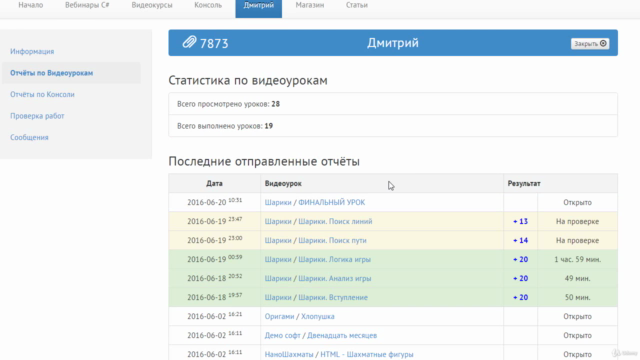Click +20 score in Вступление row
640x360 pixels.
pyautogui.click(x=520, y=298)
